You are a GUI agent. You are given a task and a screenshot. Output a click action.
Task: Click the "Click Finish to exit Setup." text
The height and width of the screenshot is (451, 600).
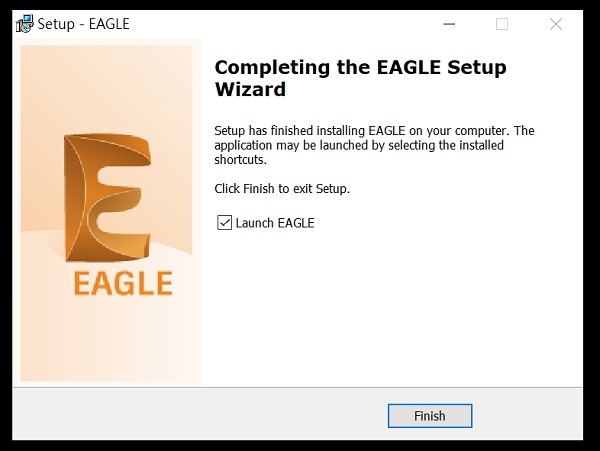pyautogui.click(x=282, y=188)
